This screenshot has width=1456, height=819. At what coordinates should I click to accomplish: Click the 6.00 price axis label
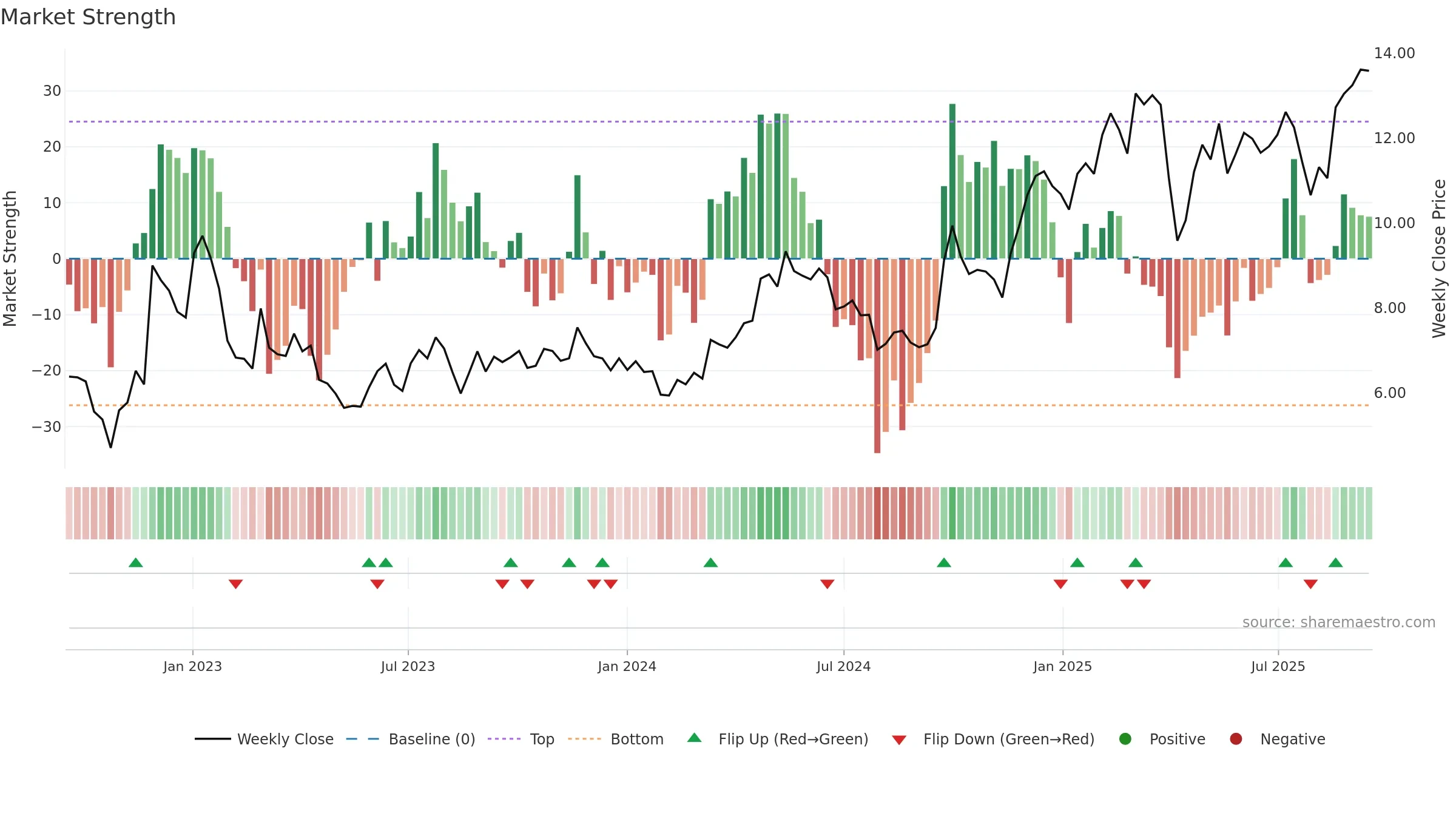pos(1390,393)
